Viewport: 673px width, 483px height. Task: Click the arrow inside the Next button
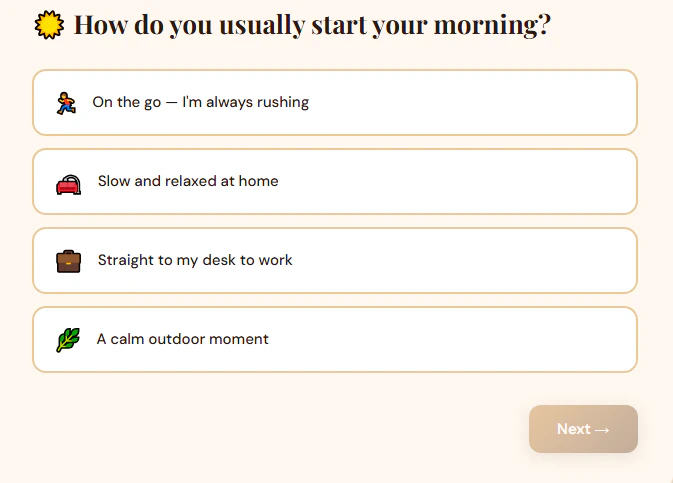[602, 430]
